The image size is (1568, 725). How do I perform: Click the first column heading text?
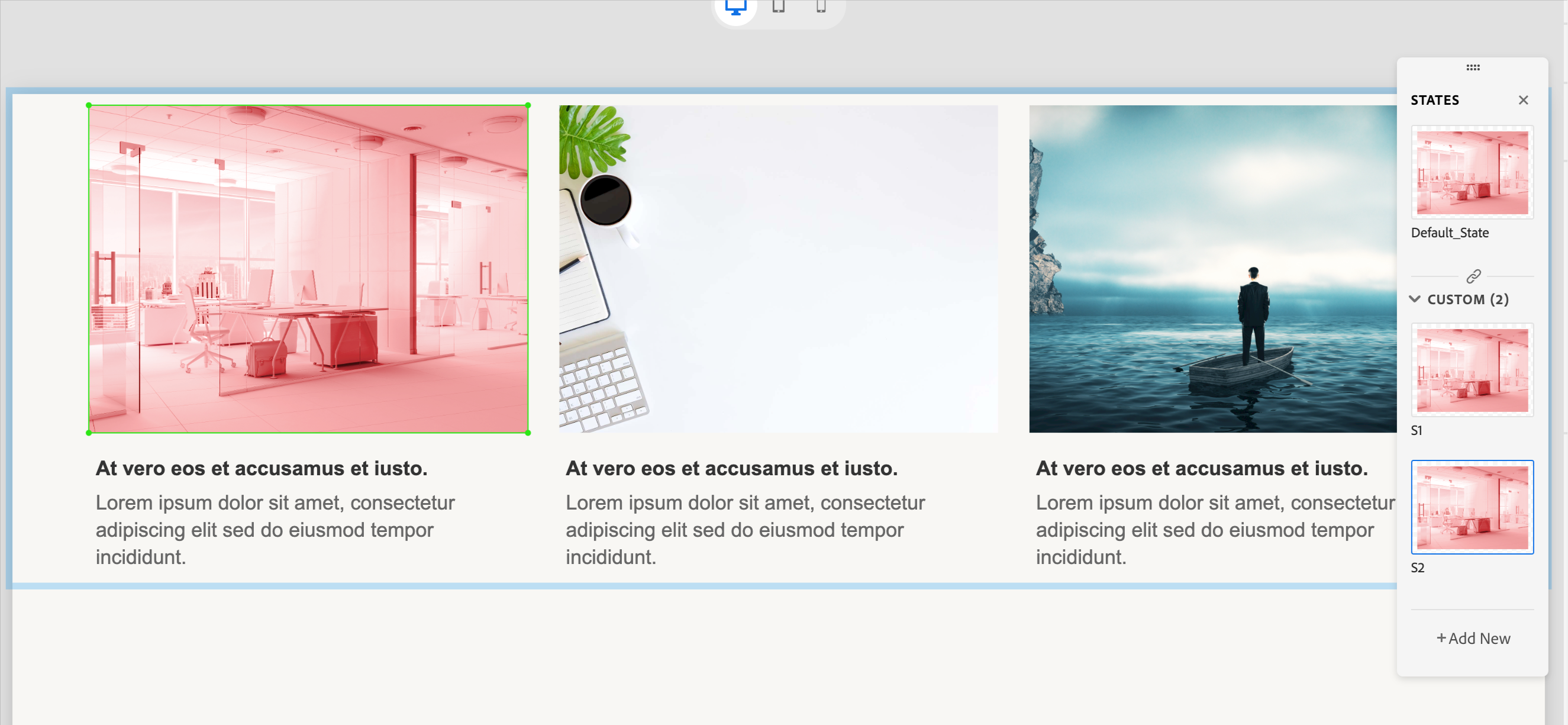pos(261,468)
